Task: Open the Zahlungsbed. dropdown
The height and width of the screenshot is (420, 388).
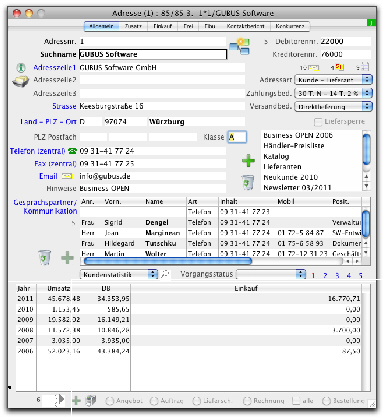Action: pyautogui.click(x=333, y=93)
